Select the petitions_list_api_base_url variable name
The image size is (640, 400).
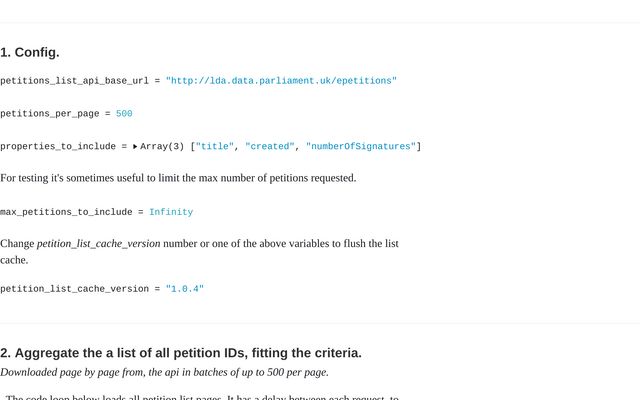tap(74, 80)
